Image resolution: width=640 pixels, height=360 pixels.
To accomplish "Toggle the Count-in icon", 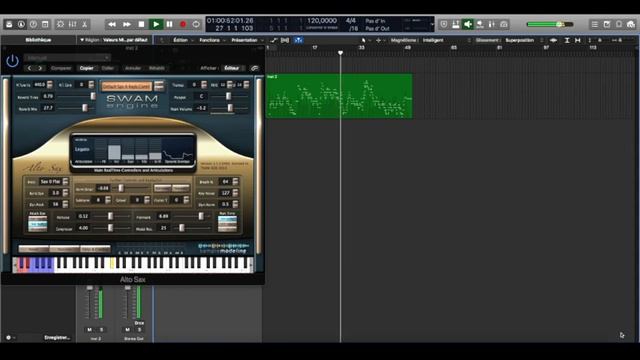I will click(x=480, y=24).
